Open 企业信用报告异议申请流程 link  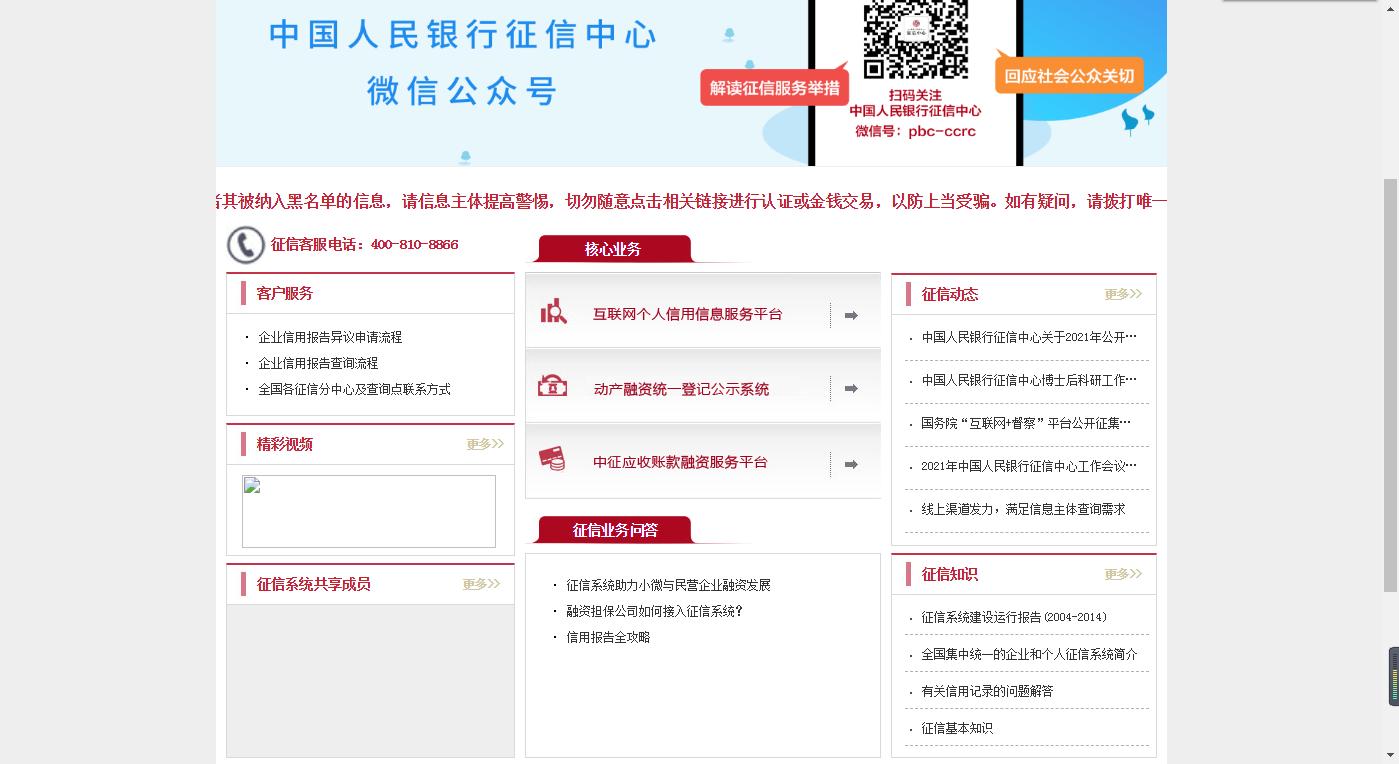[x=330, y=337]
